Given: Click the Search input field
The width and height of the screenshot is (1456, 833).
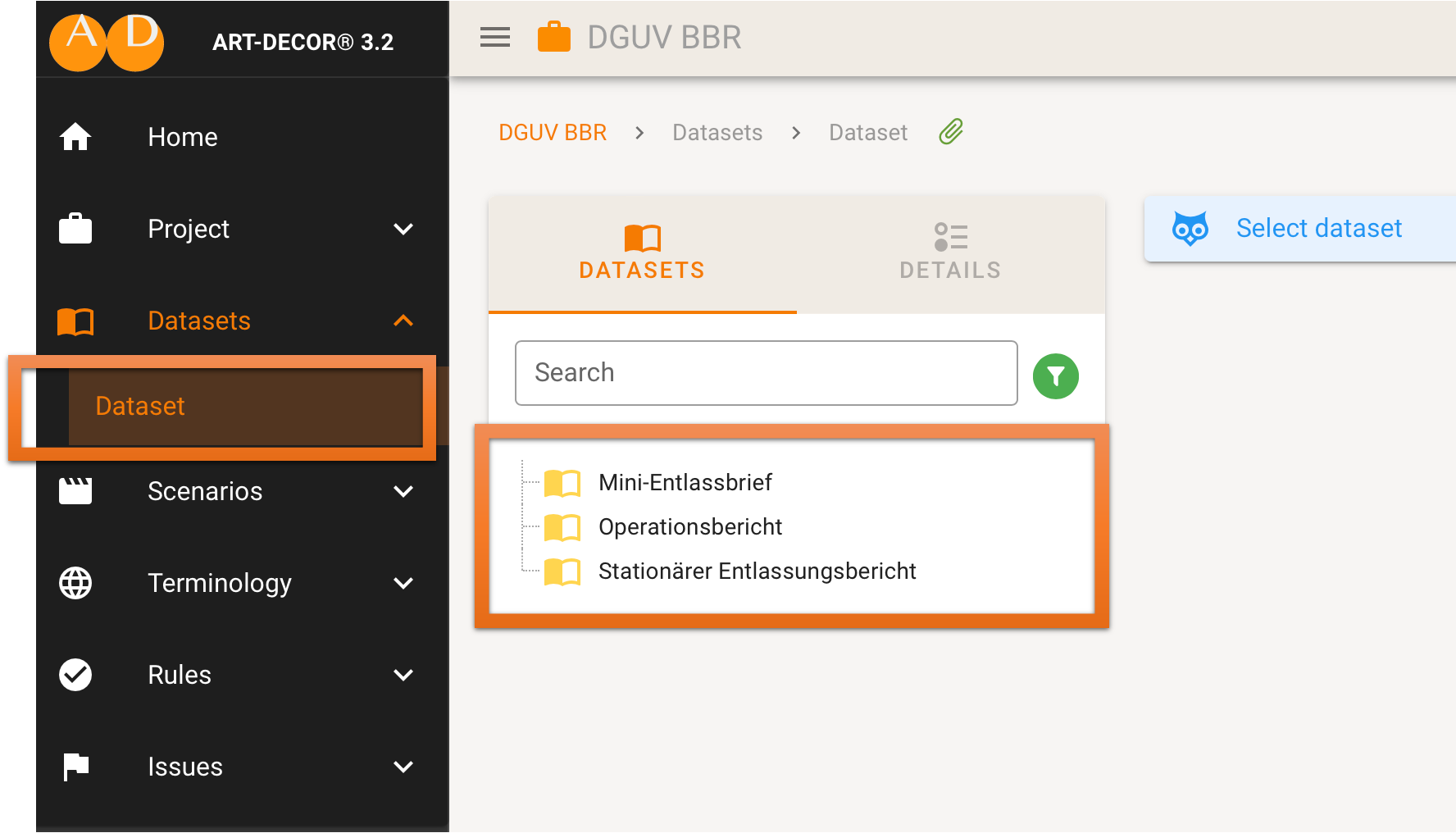Looking at the screenshot, I should 766,373.
